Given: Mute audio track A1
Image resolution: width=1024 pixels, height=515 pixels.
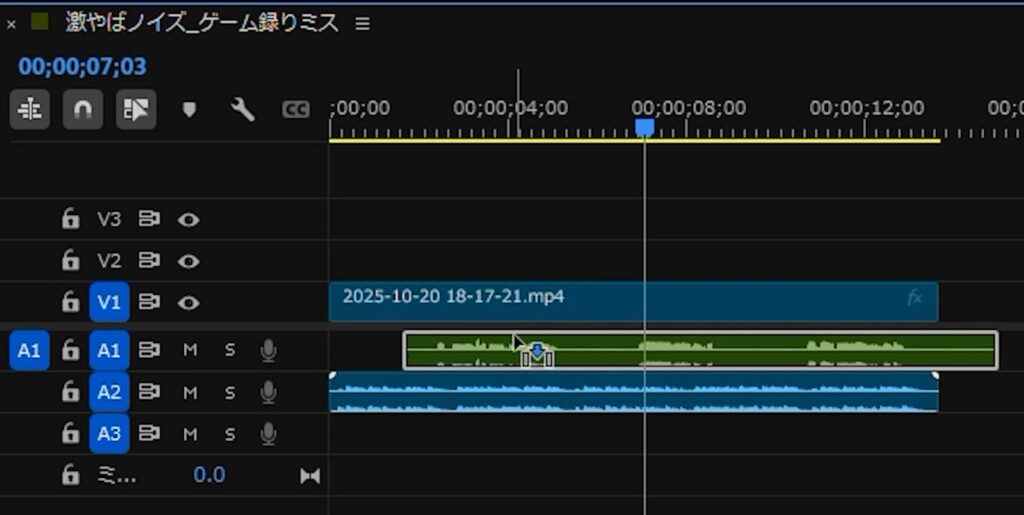Looking at the screenshot, I should tap(189, 351).
